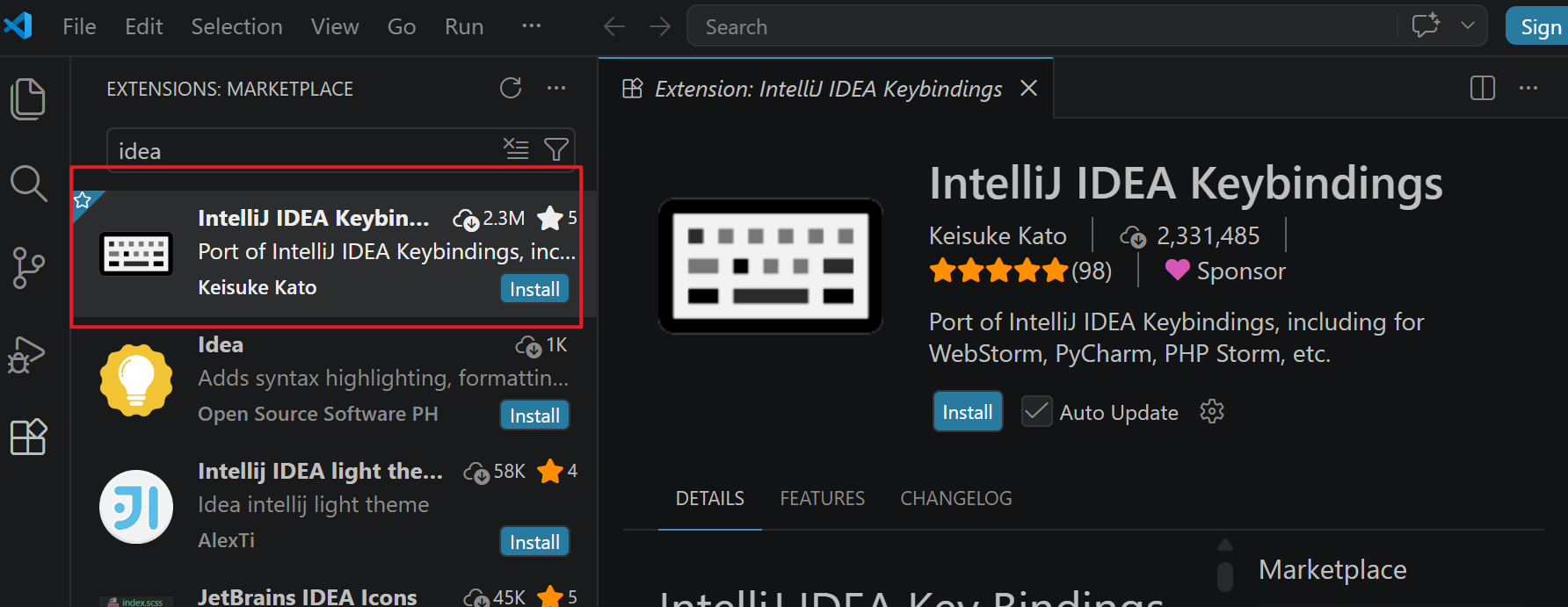Open the Search view in activity bar
Viewport: 1568px width, 607px height.
pos(28,184)
